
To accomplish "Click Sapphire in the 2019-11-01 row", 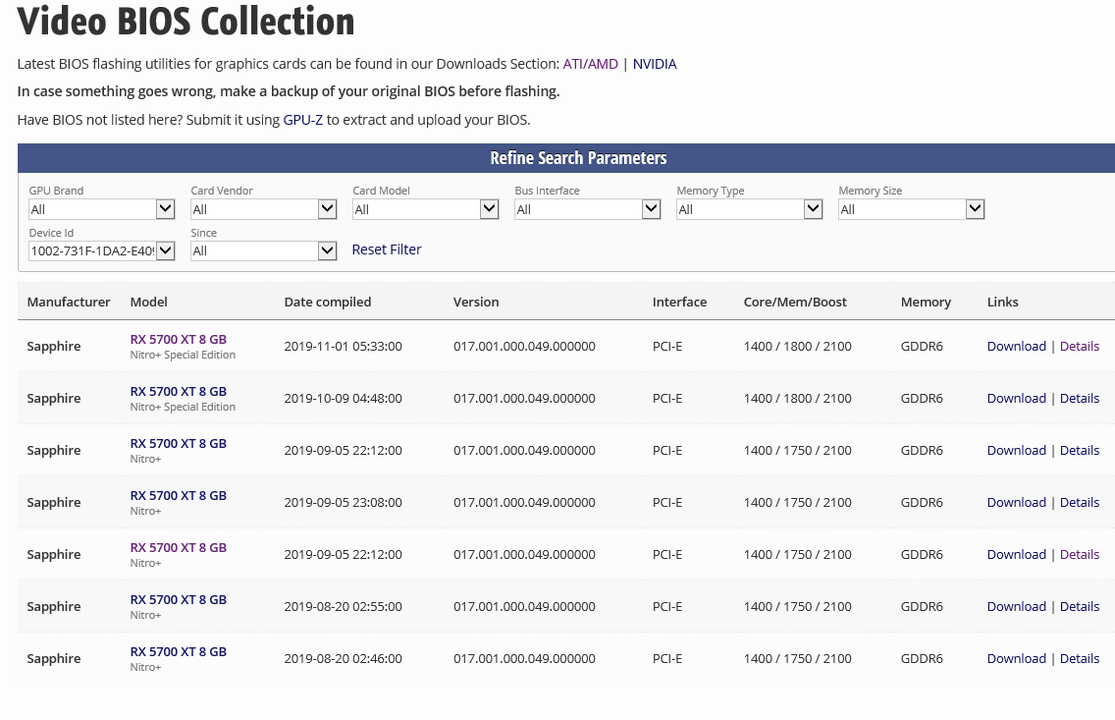I will [54, 346].
